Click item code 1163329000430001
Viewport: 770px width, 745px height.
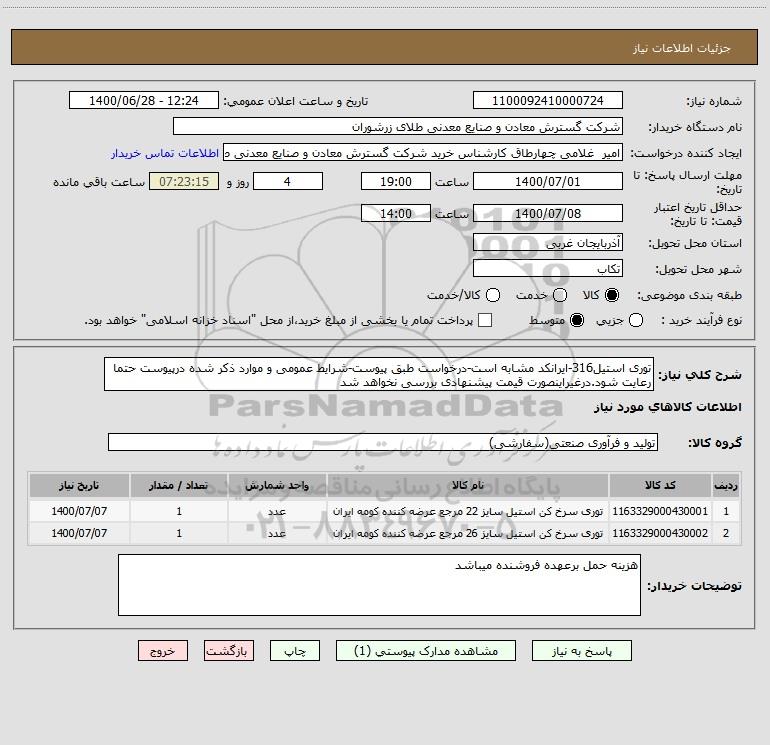[660, 511]
